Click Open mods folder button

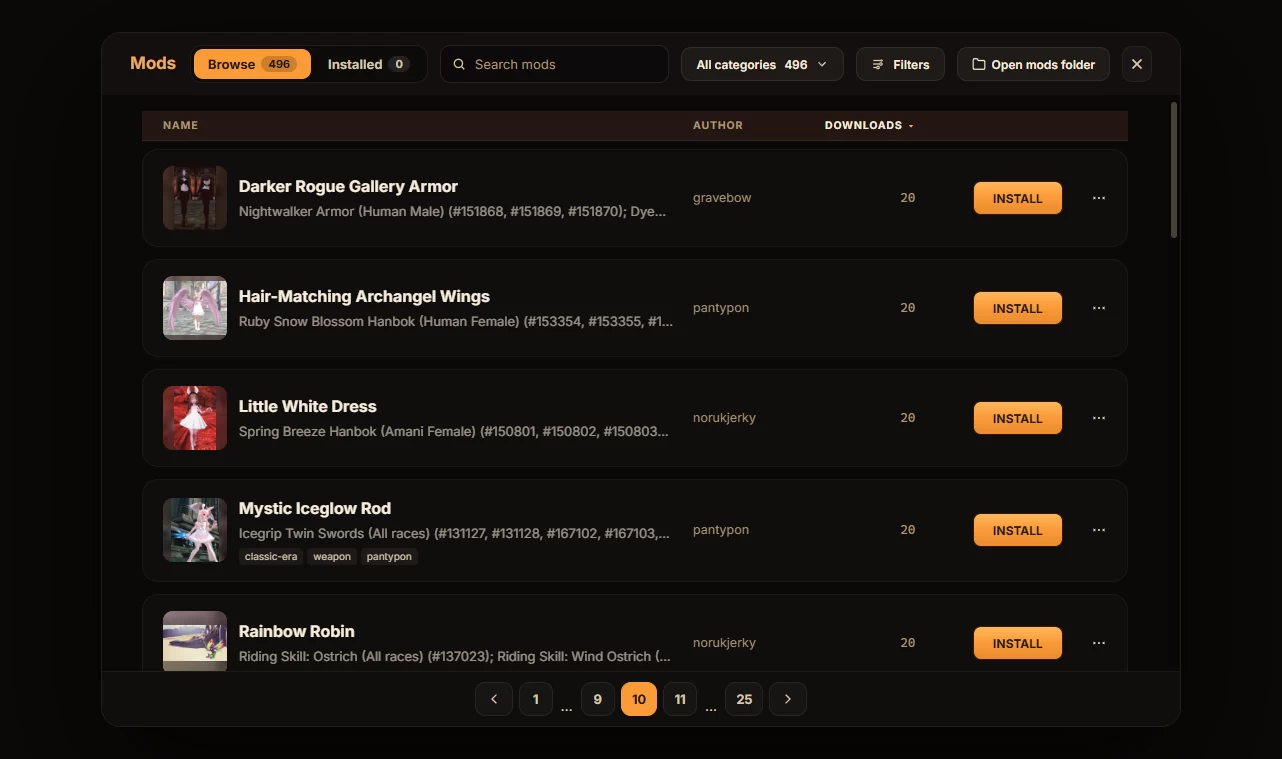1033,64
